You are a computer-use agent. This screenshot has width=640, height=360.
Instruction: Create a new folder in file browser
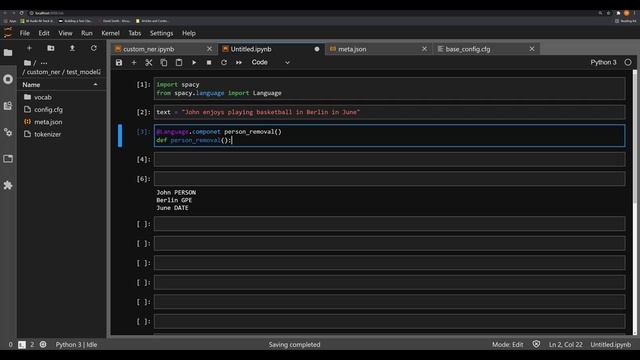(51, 48)
